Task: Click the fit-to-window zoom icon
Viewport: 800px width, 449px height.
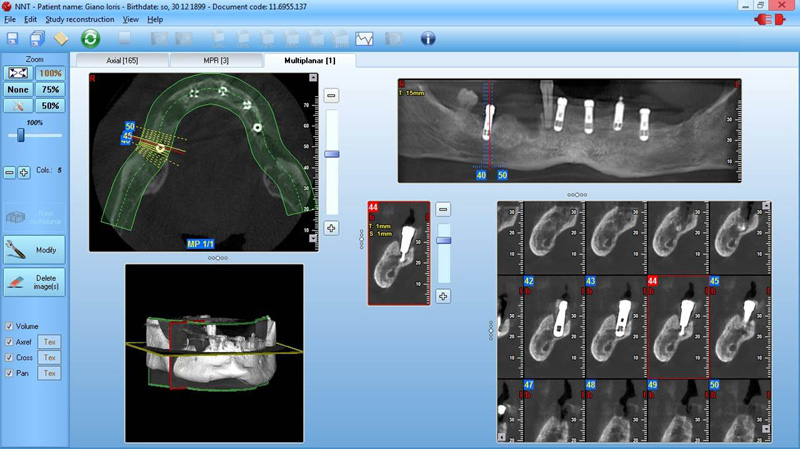Action: click(19, 73)
